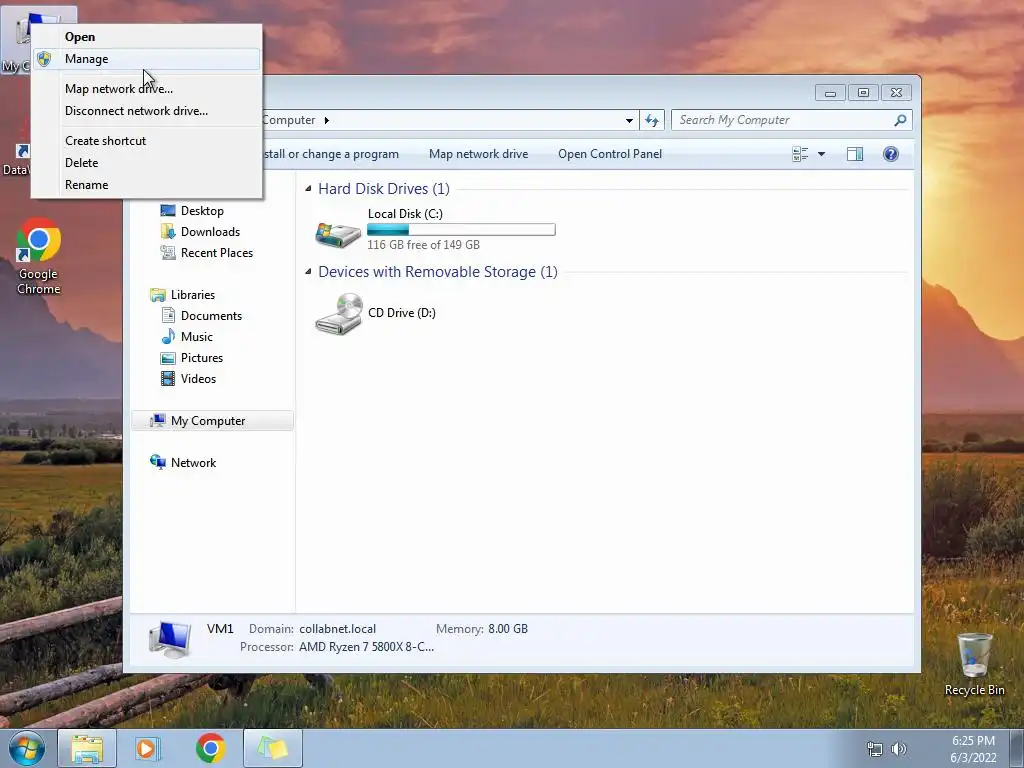Click Open Control Panel toolbar button
Screen dimensions: 1024x768
(610, 154)
